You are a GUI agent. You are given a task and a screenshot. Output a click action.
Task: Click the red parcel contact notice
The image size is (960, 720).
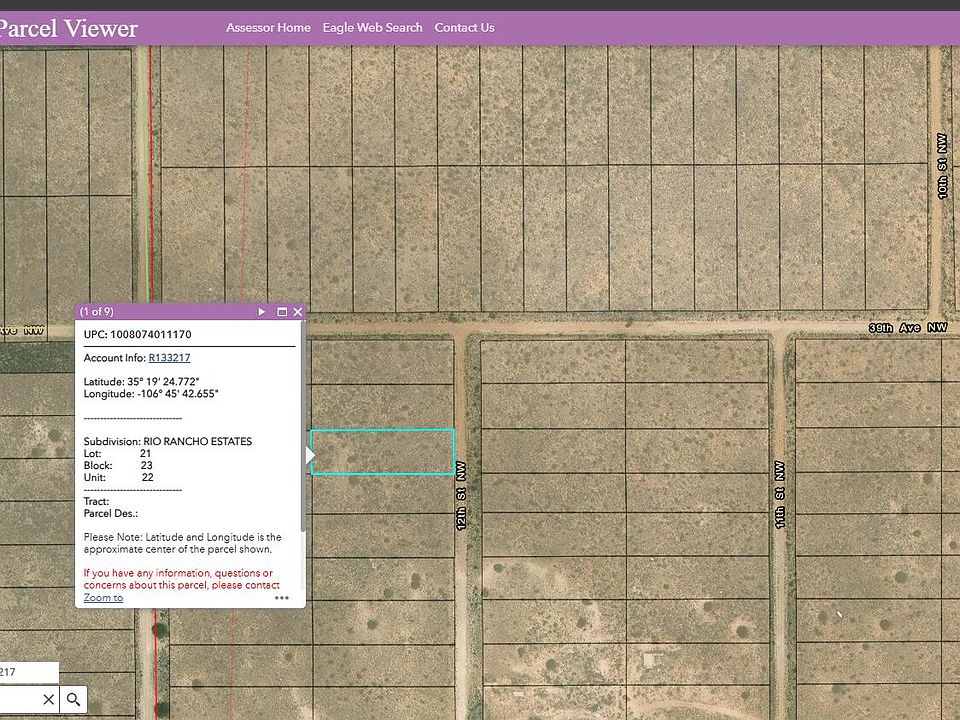(x=182, y=579)
